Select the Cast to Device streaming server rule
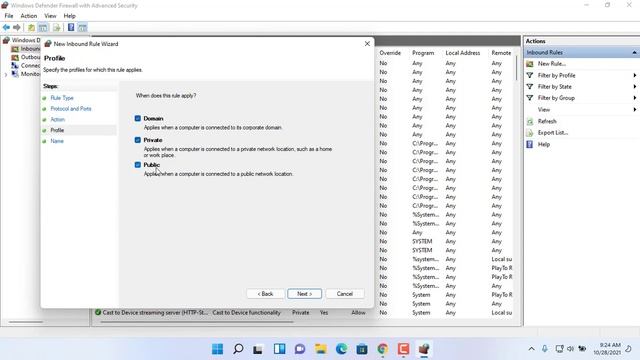640x360 pixels. [156, 313]
